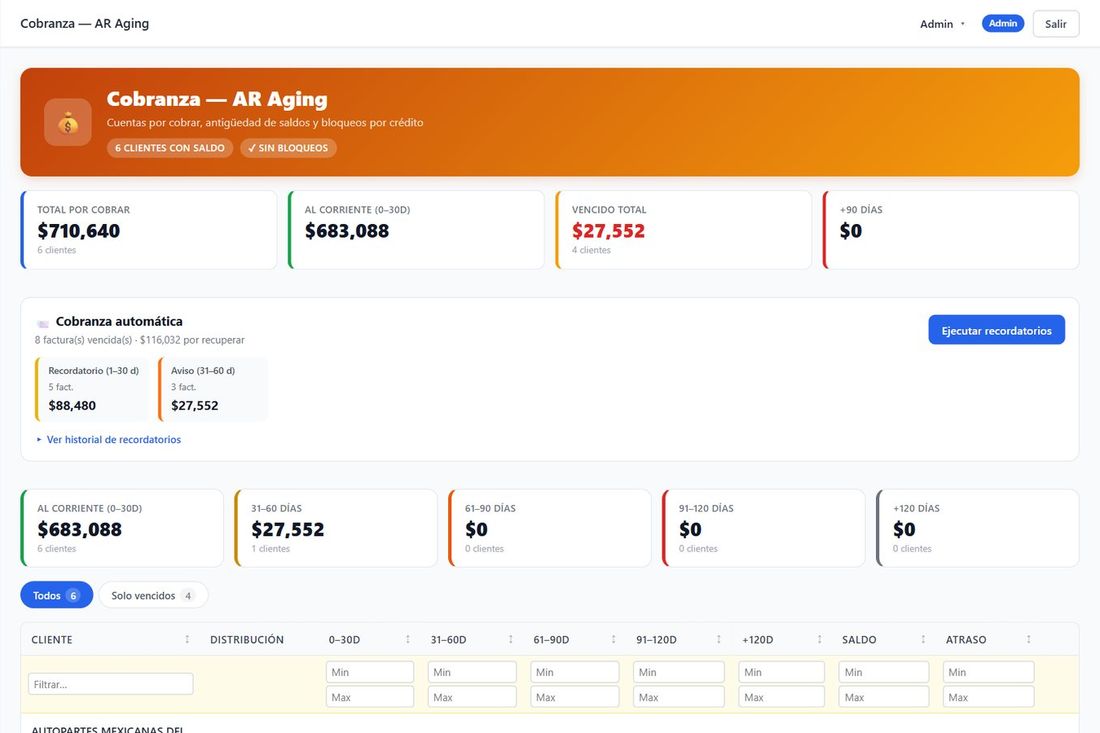Click the Max field under SALDO
The width and height of the screenshot is (1100, 733).
click(883, 697)
